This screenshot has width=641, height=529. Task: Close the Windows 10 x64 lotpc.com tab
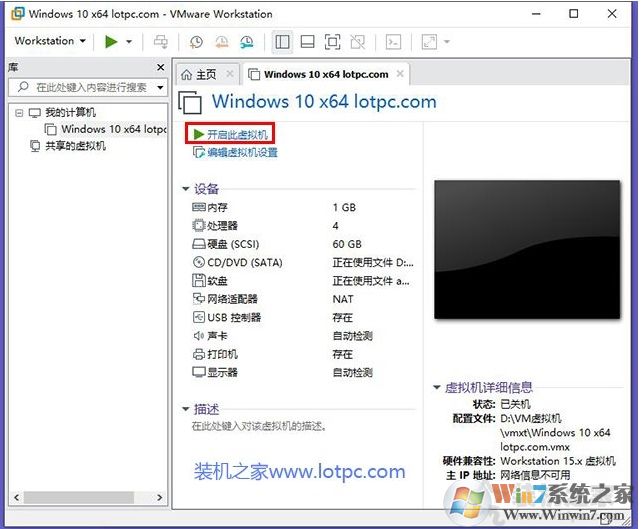pyautogui.click(x=400, y=74)
